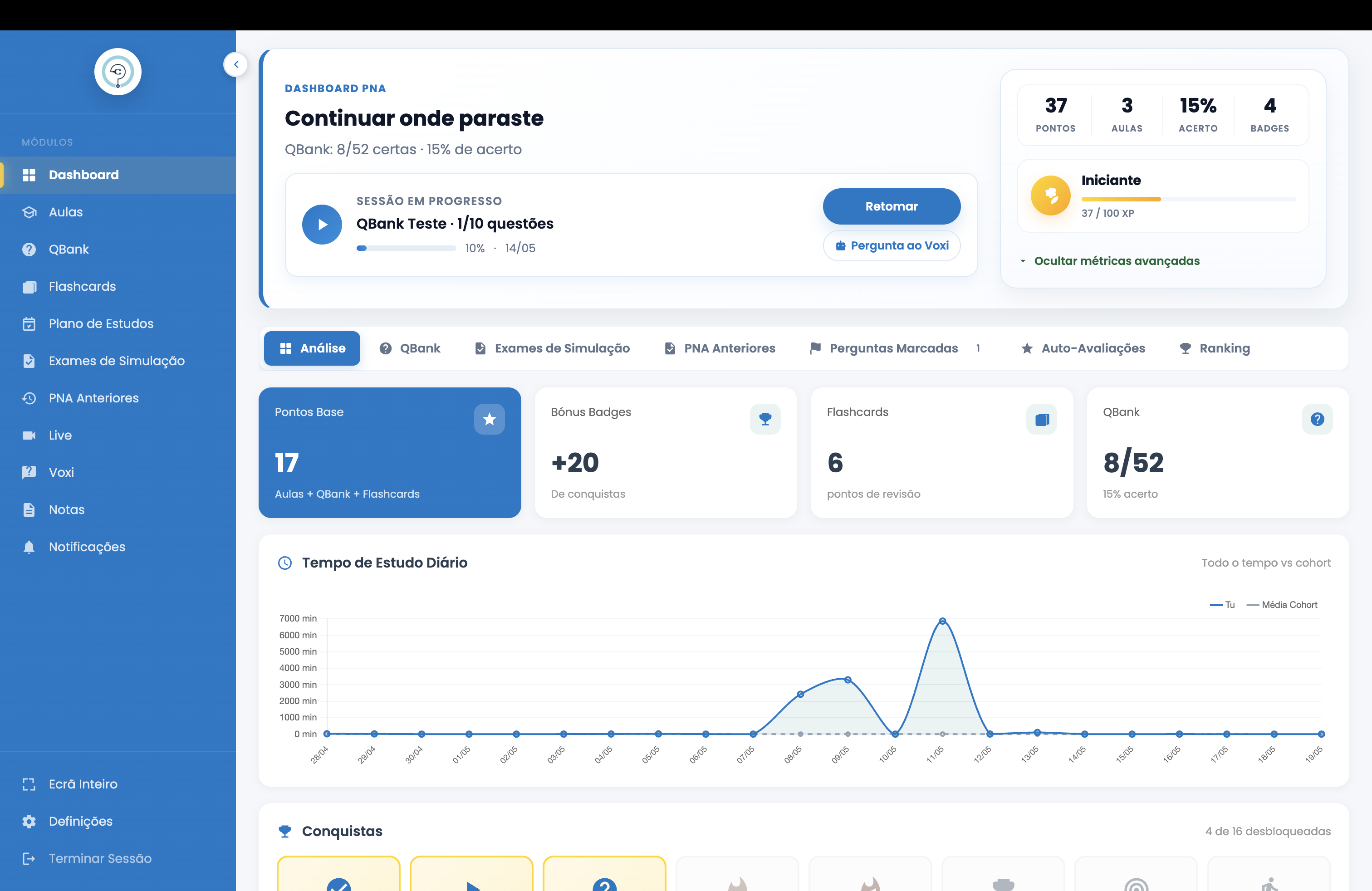Click the 11/05 peak data point in chart
1372x891 pixels.
coord(942,621)
